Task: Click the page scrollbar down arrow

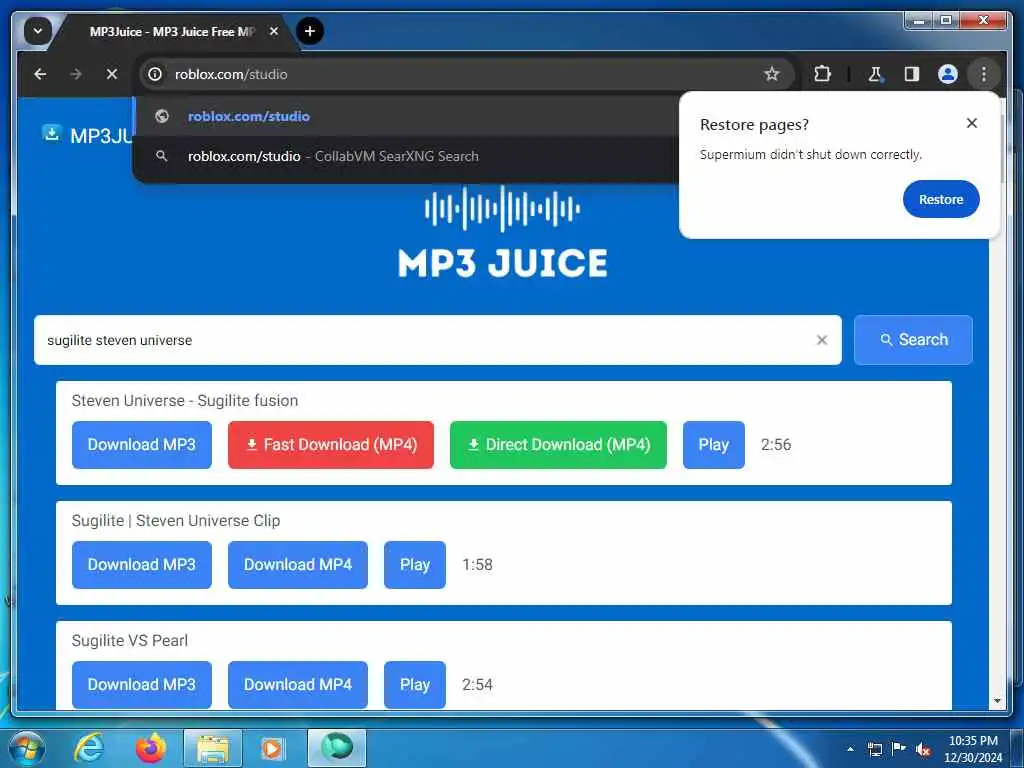Action: 997,701
